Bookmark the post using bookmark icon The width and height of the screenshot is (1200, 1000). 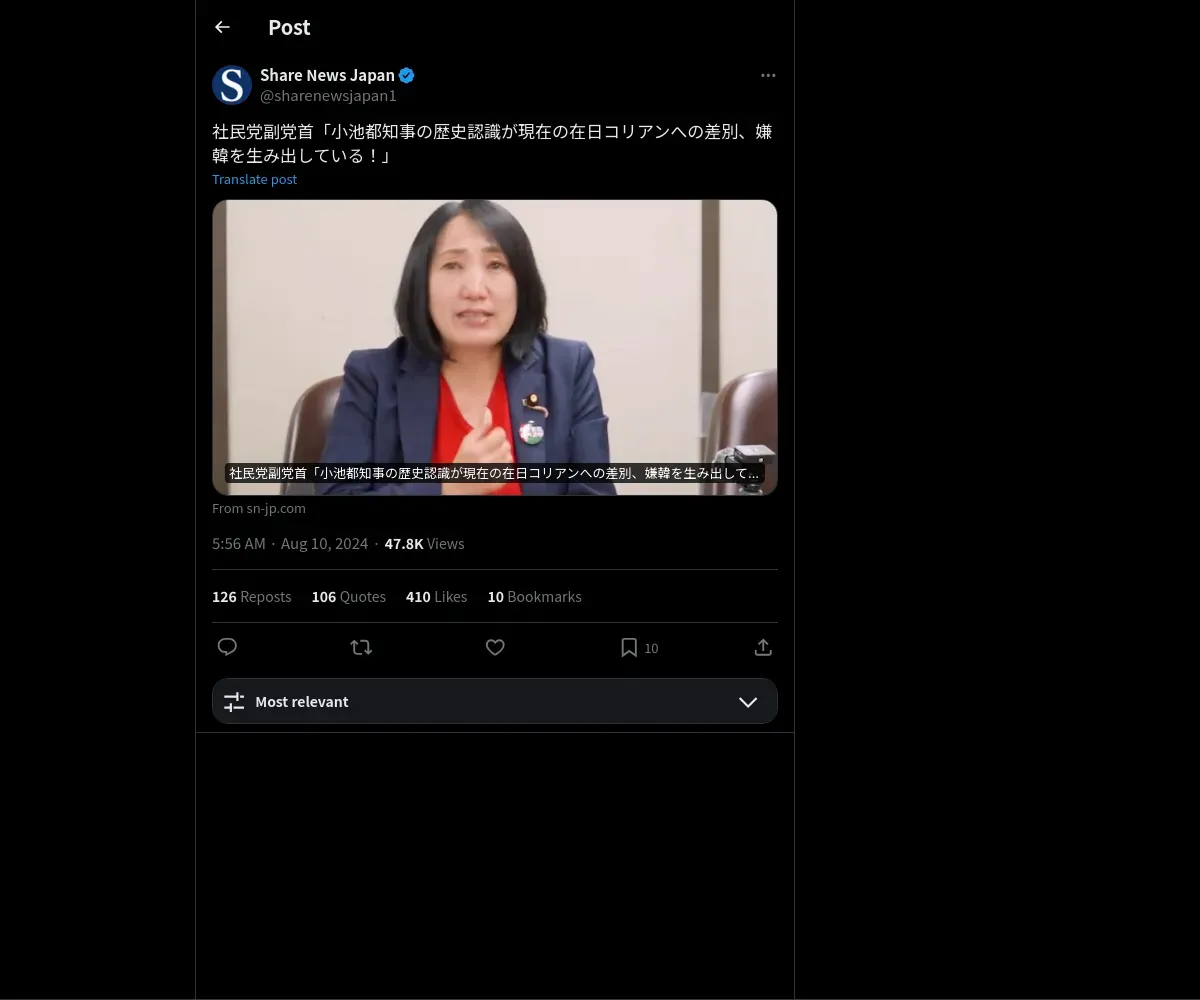point(629,647)
